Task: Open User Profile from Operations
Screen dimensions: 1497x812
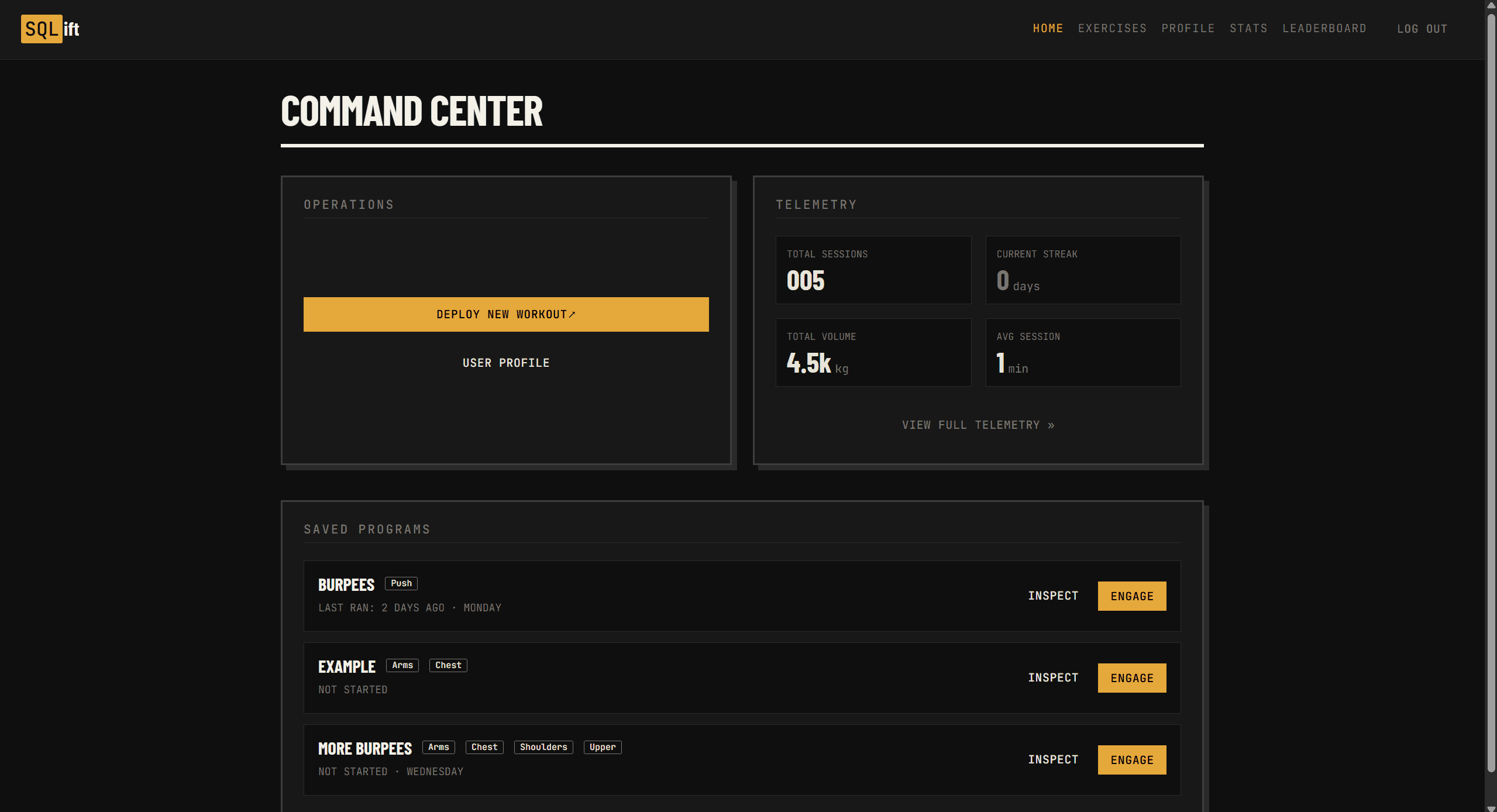Action: coord(506,363)
